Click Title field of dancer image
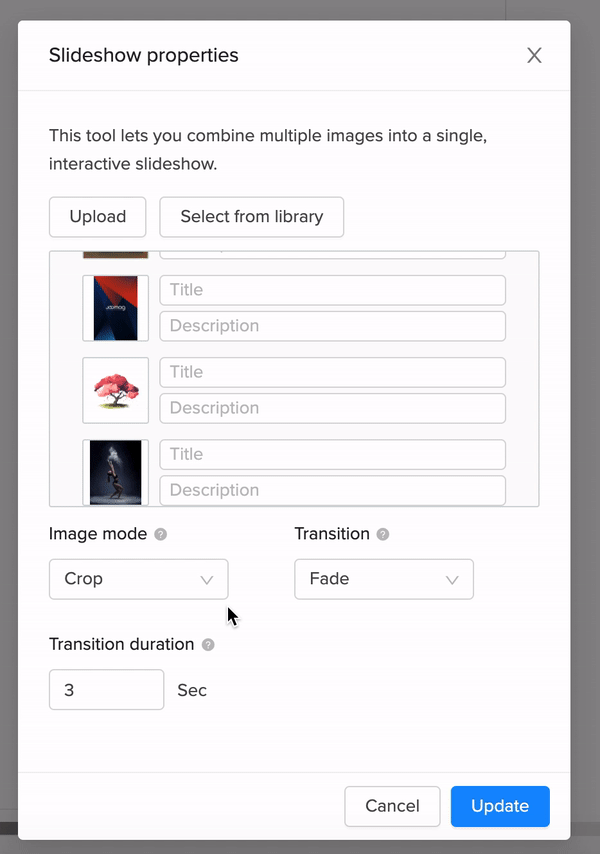 click(x=332, y=454)
